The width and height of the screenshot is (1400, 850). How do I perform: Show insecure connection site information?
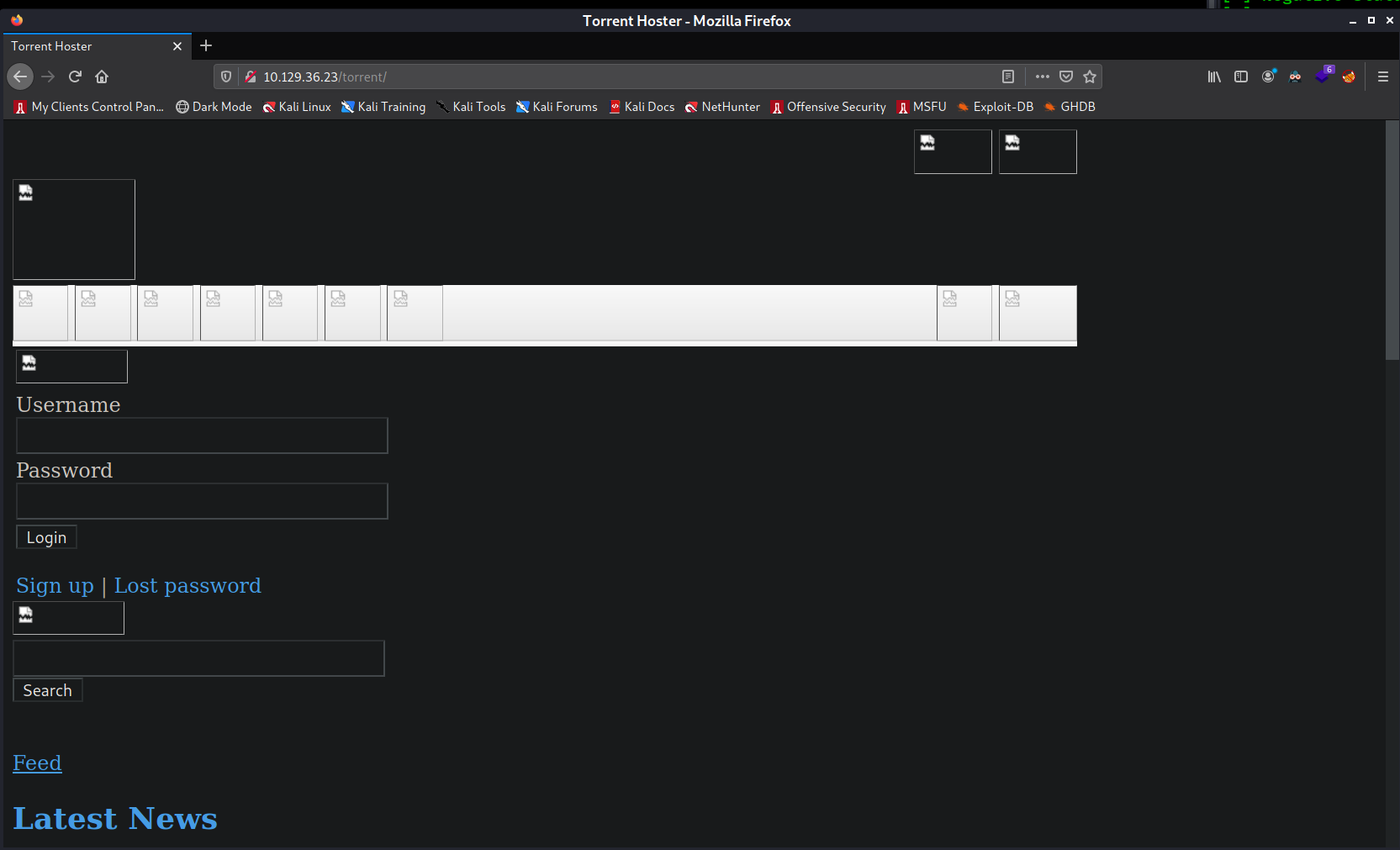tap(250, 77)
